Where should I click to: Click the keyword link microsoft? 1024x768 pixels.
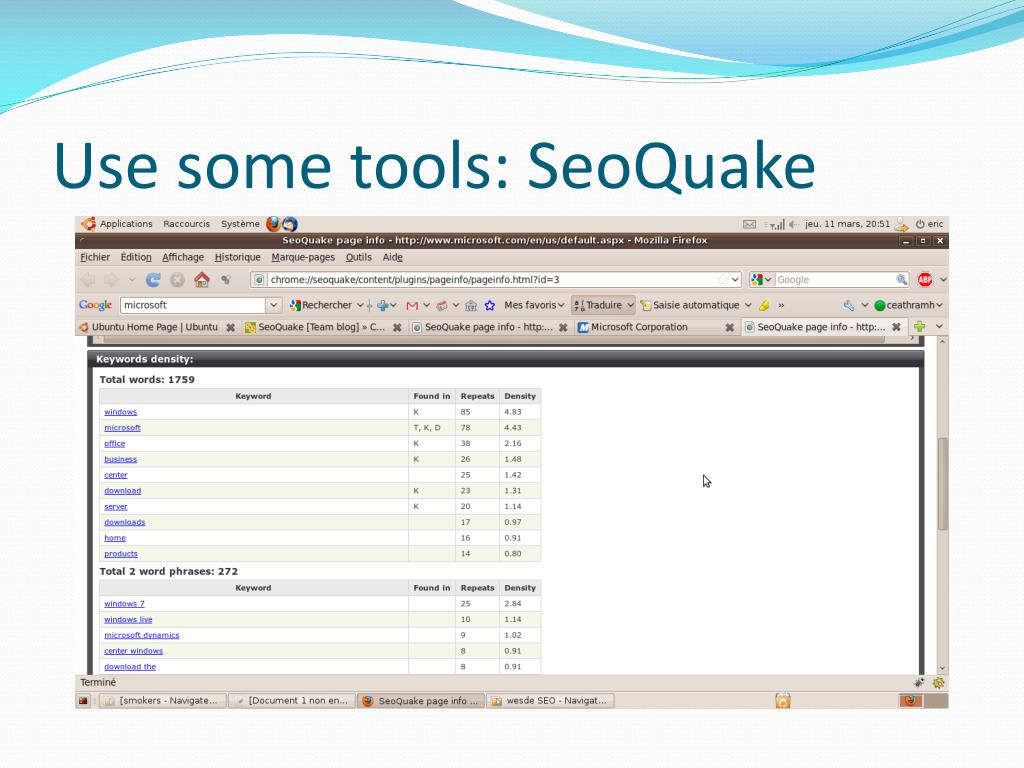tap(123, 428)
